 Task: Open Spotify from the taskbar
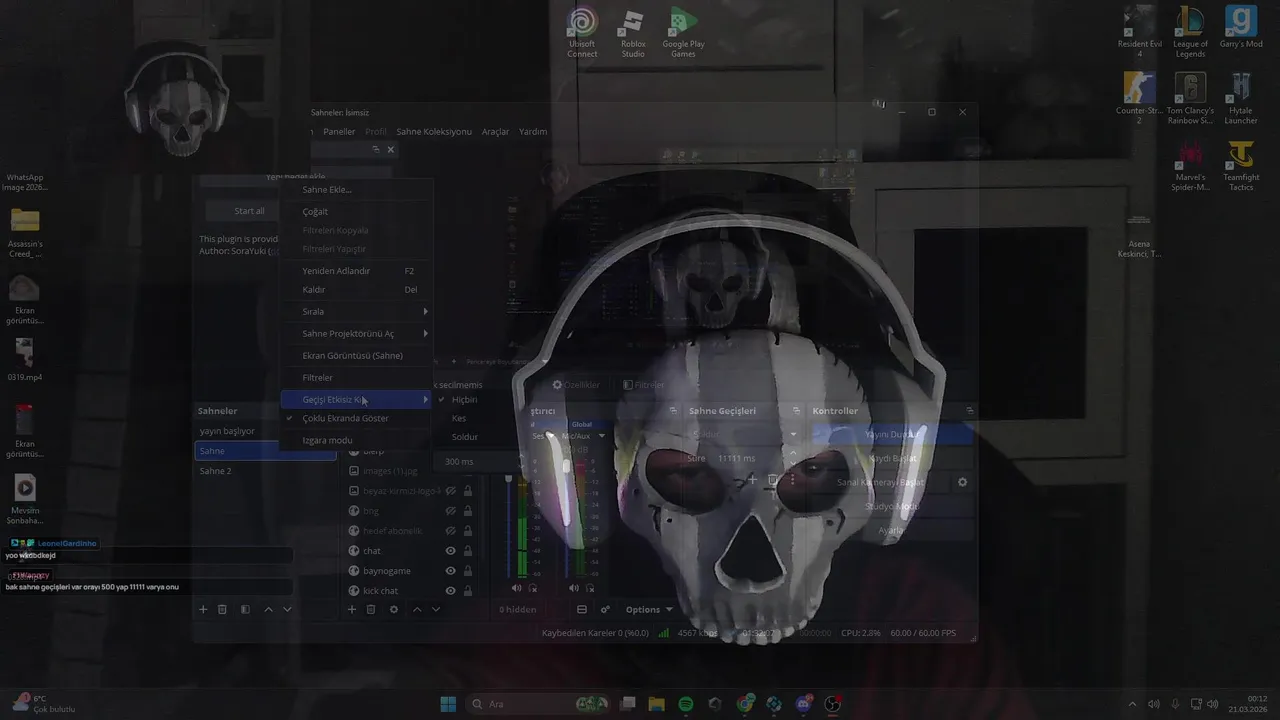[x=685, y=704]
